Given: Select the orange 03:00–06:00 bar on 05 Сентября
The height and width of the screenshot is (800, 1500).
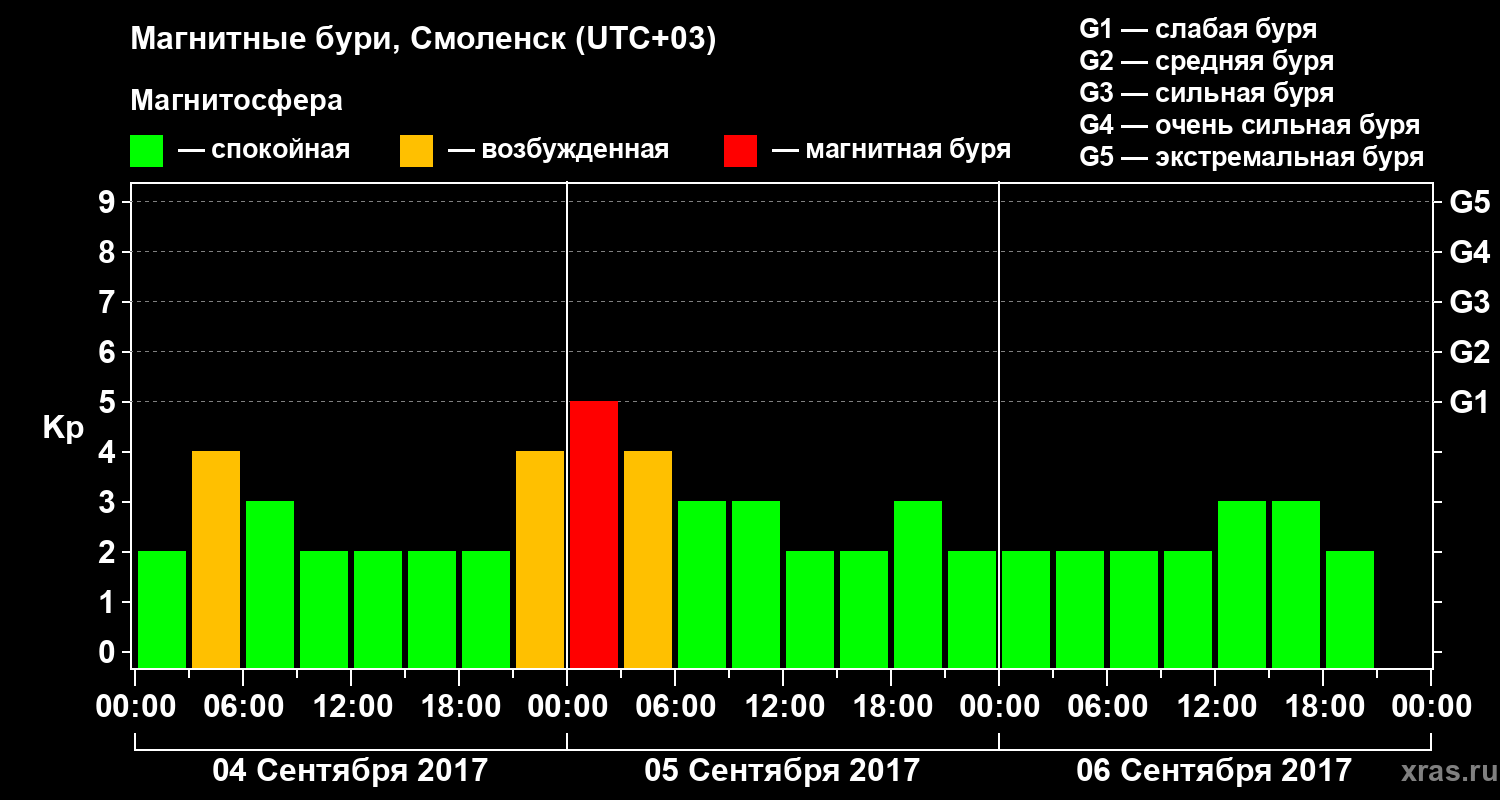Looking at the screenshot, I should pos(648,559).
